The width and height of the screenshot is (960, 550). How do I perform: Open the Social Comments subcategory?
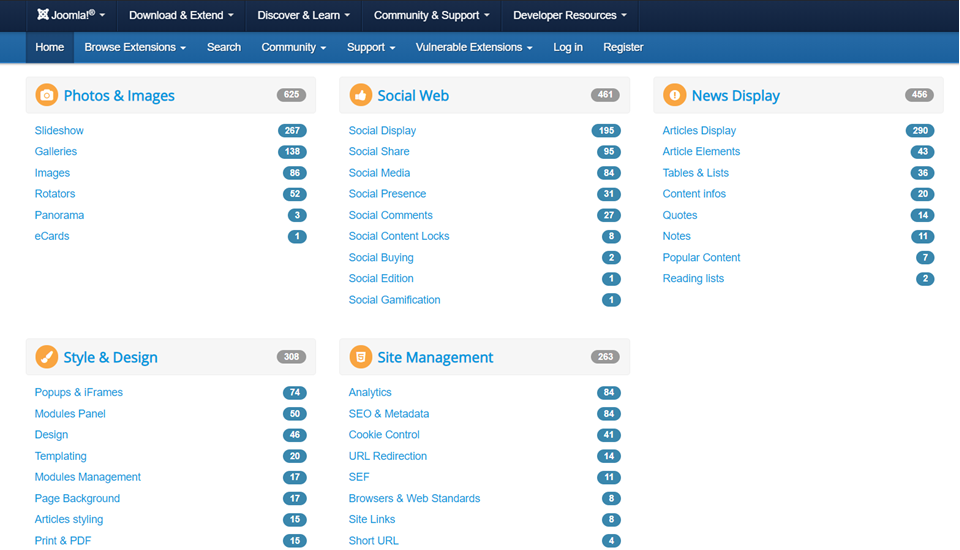[391, 215]
